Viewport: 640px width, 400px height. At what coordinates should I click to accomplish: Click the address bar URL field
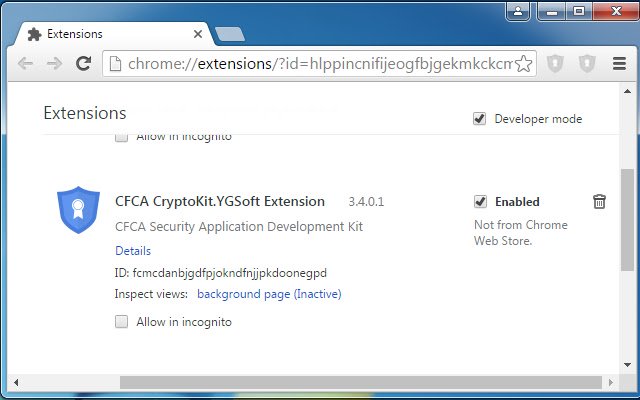[310, 64]
